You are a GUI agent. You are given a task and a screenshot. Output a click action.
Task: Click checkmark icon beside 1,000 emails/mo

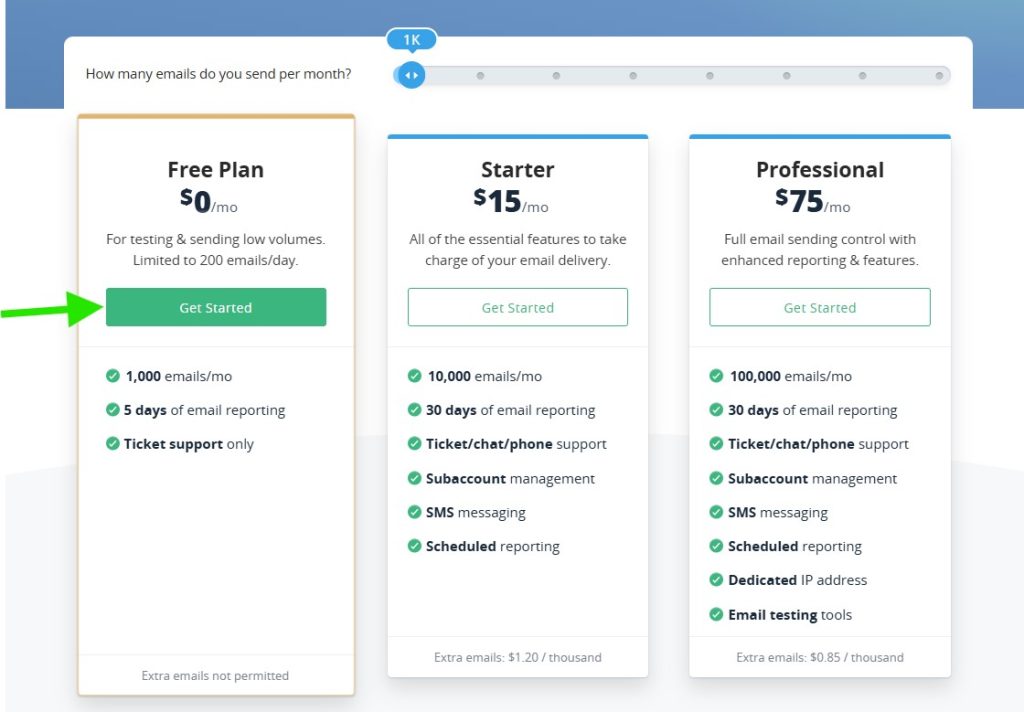pos(113,376)
